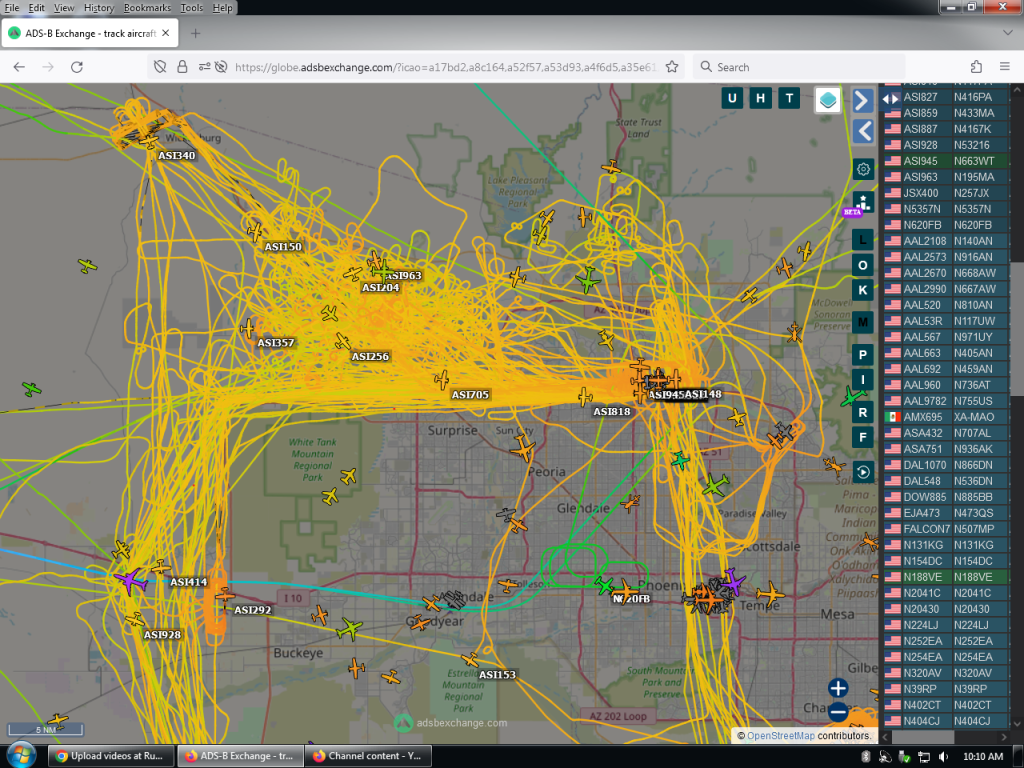Toggle the T map filter button
This screenshot has height=768, width=1024.
tap(789, 99)
